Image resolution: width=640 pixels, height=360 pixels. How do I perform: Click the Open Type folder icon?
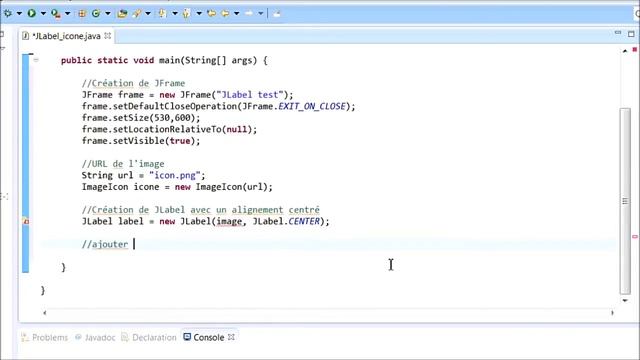pyautogui.click(x=122, y=13)
